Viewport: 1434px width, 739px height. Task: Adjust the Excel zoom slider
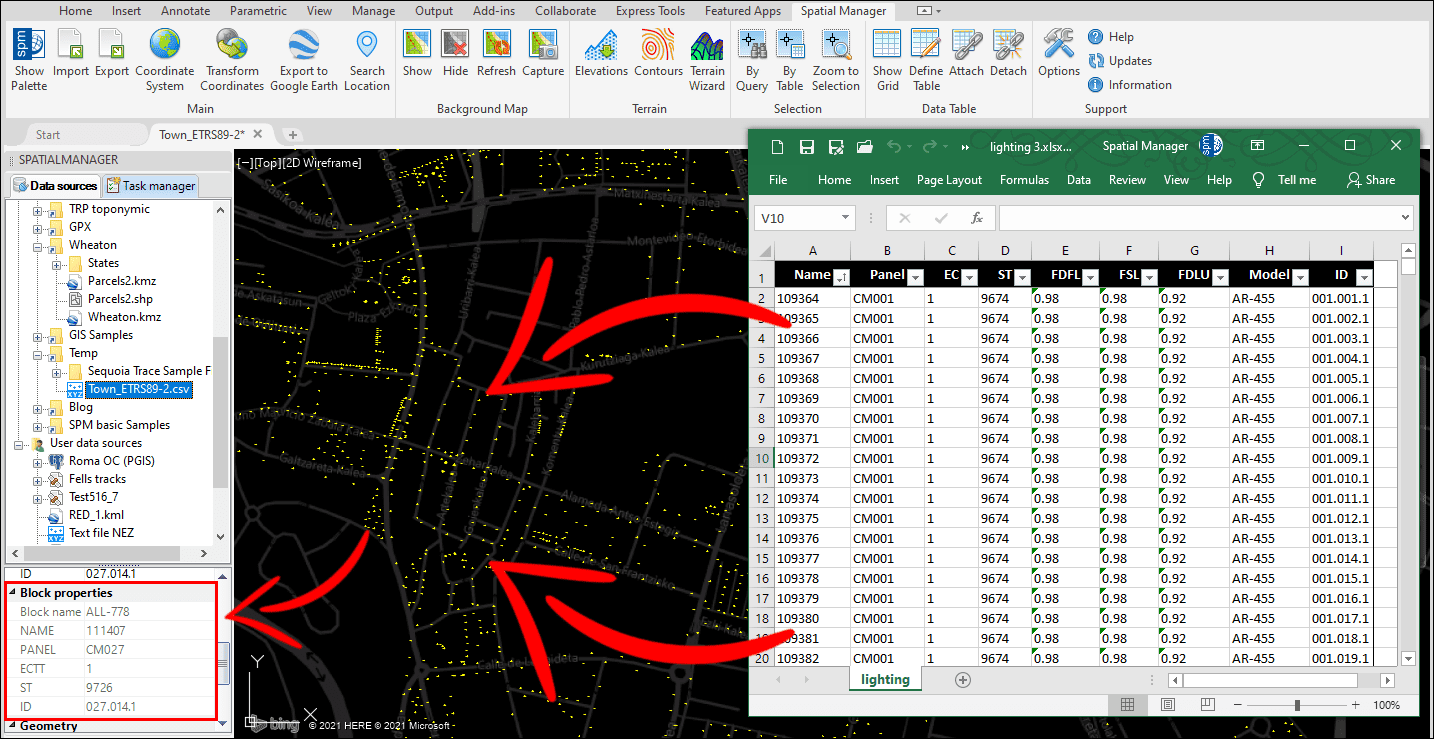(1297, 705)
